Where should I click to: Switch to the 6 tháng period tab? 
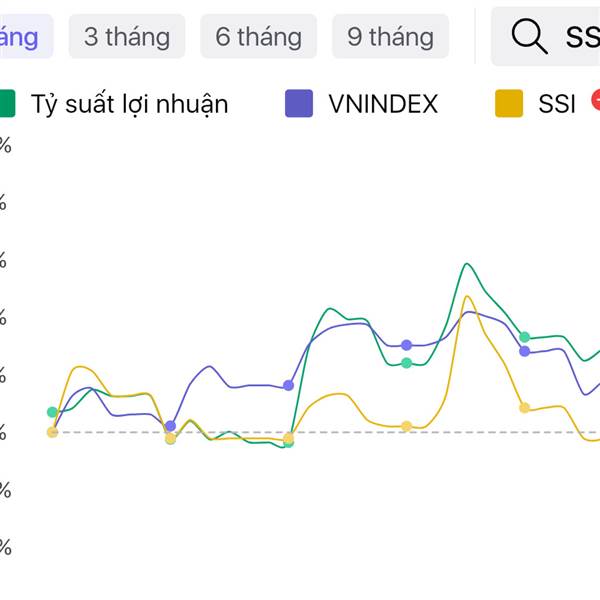[x=259, y=36]
